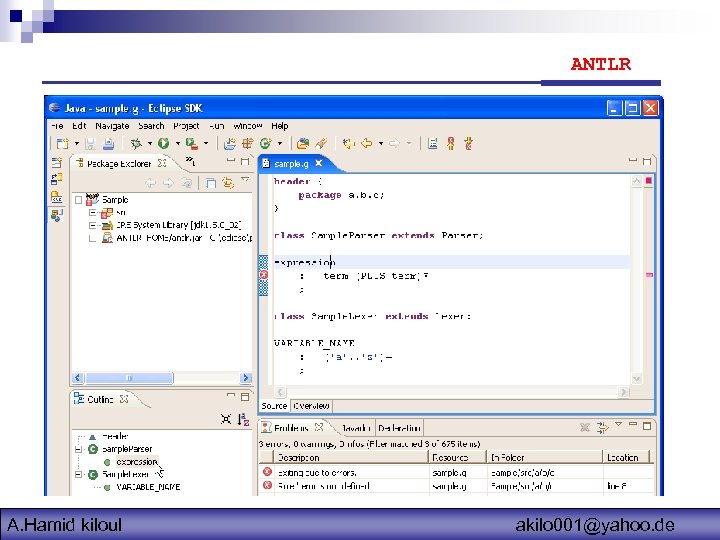Screen dimensions: 720x540
Task: Click the New wizard toolbar icon
Action: pos(62,144)
